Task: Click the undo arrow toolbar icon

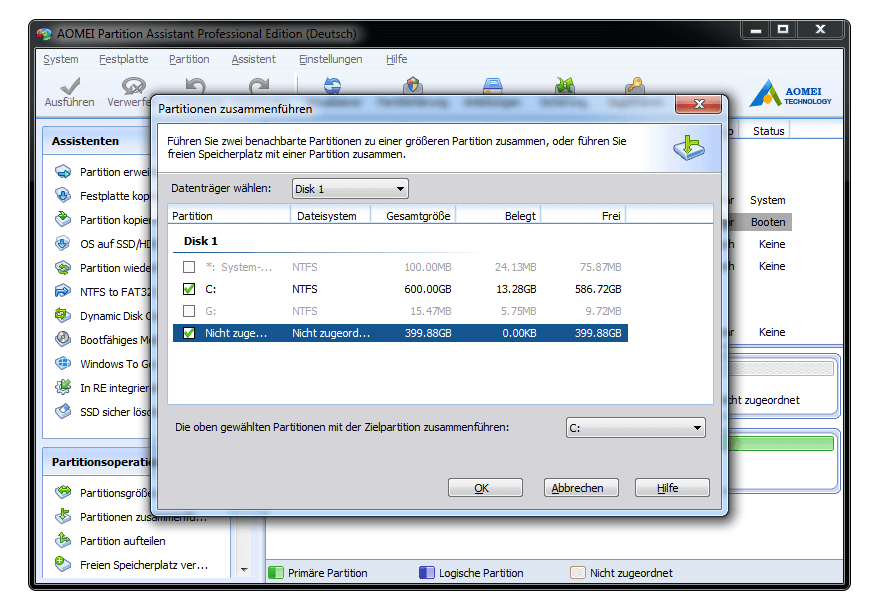Action: [x=195, y=86]
